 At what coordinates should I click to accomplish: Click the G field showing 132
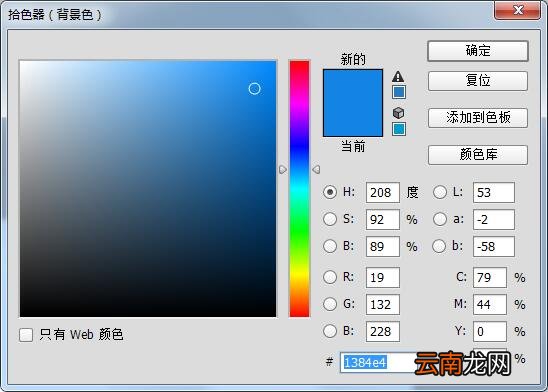click(x=383, y=304)
